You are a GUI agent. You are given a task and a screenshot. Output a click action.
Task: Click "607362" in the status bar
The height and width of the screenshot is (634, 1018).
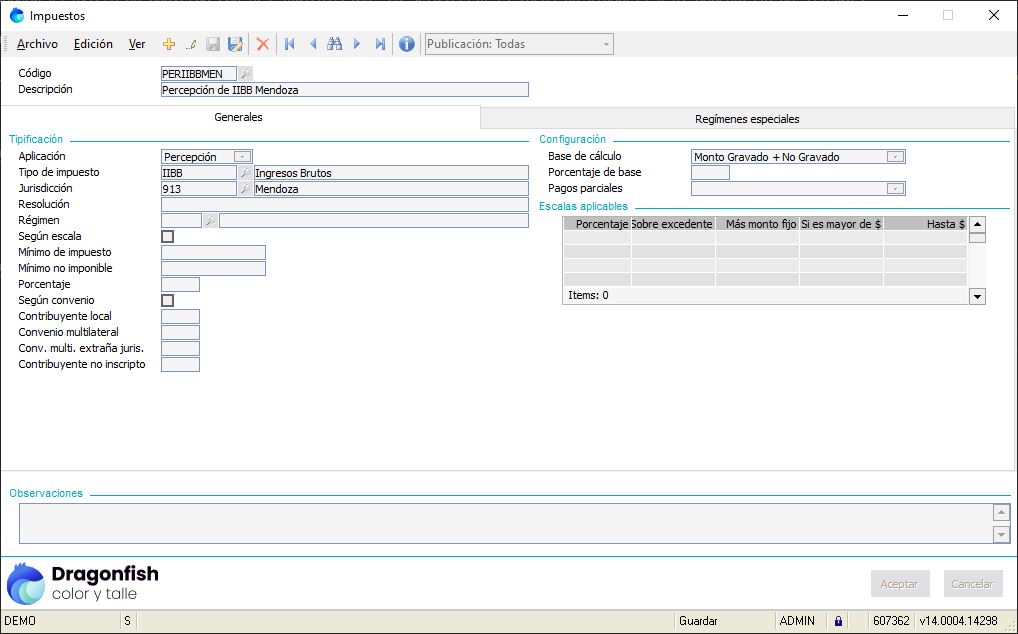click(x=891, y=621)
